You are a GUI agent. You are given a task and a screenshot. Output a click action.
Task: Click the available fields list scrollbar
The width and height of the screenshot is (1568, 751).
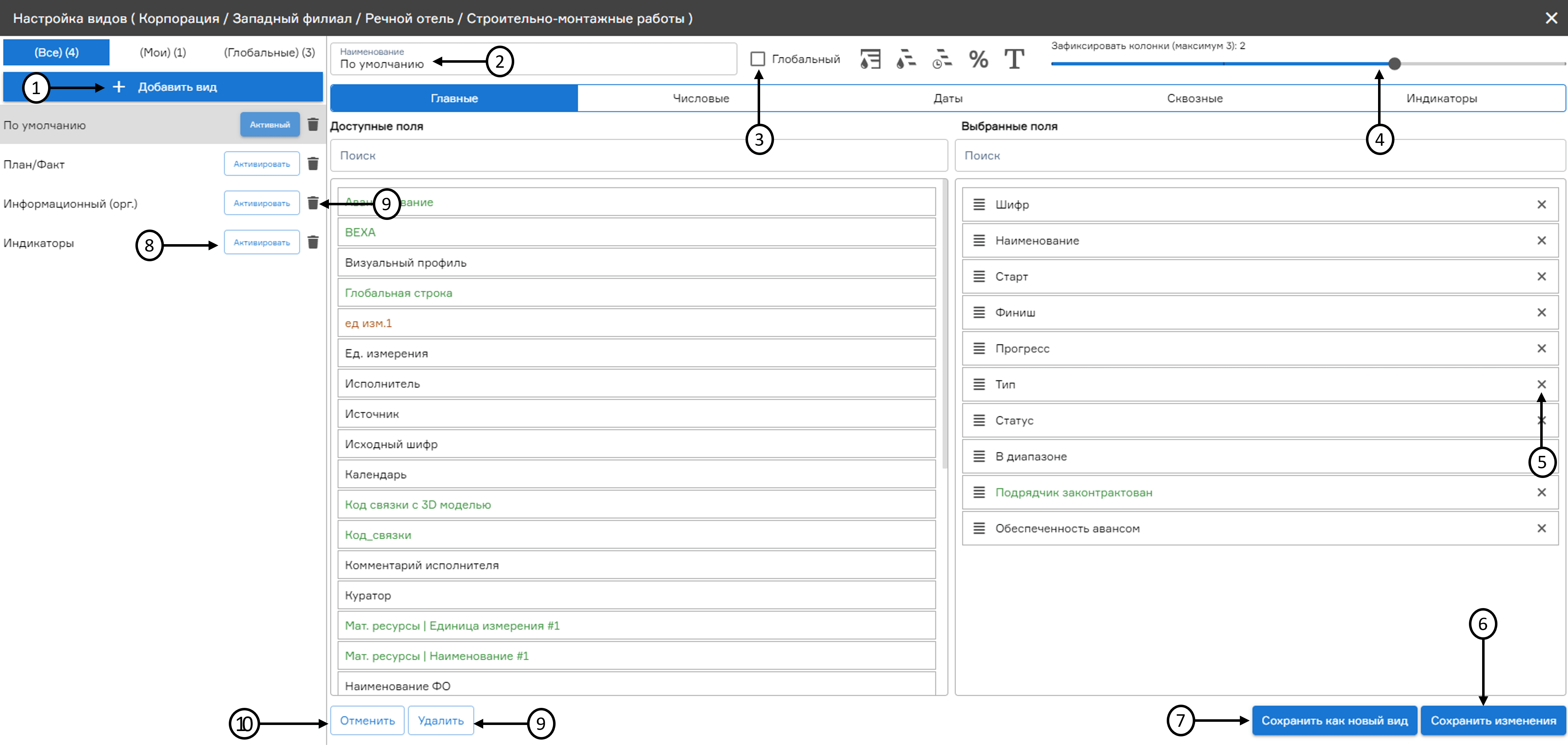pos(945,324)
